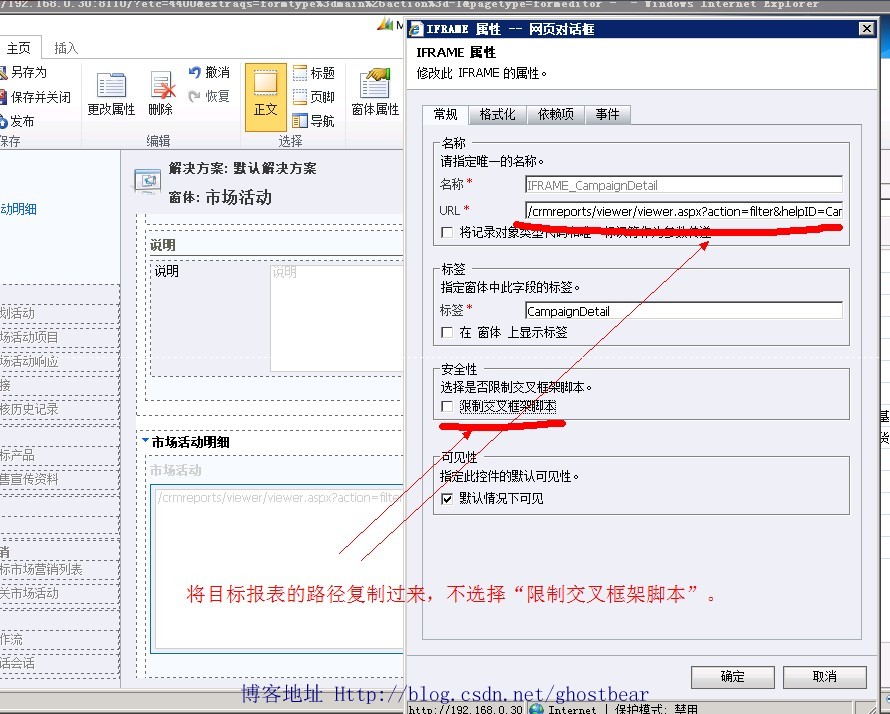Click the Internet zone globe in status bar
Image resolution: width=890 pixels, height=714 pixels.
pos(536,708)
